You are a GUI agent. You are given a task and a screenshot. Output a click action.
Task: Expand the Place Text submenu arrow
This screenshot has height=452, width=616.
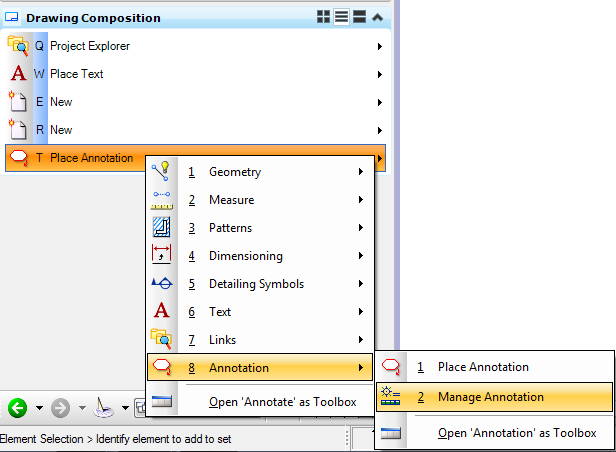380,74
